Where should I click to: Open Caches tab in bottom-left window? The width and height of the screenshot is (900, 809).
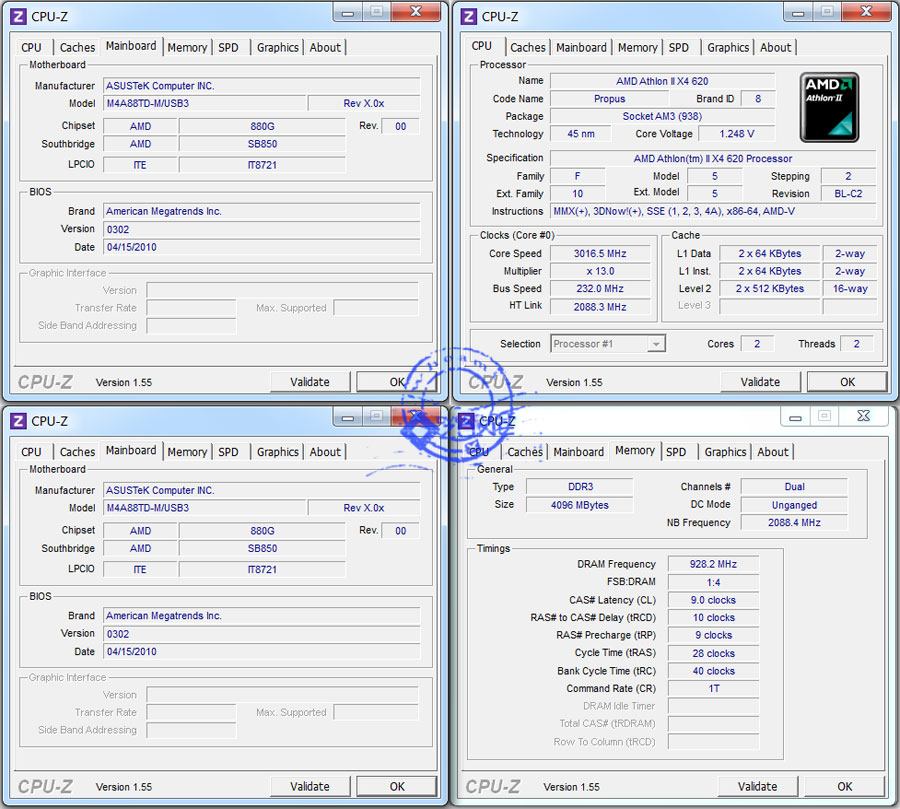point(77,452)
